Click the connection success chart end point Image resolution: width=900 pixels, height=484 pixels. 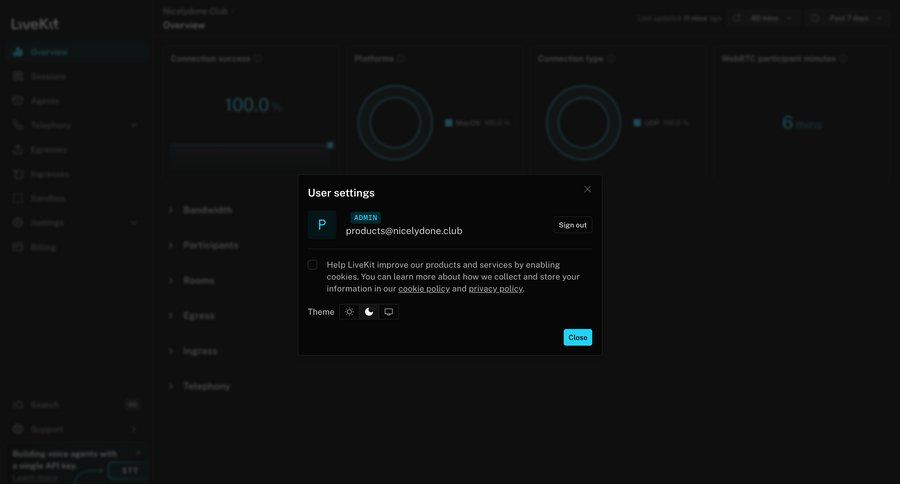click(x=330, y=145)
